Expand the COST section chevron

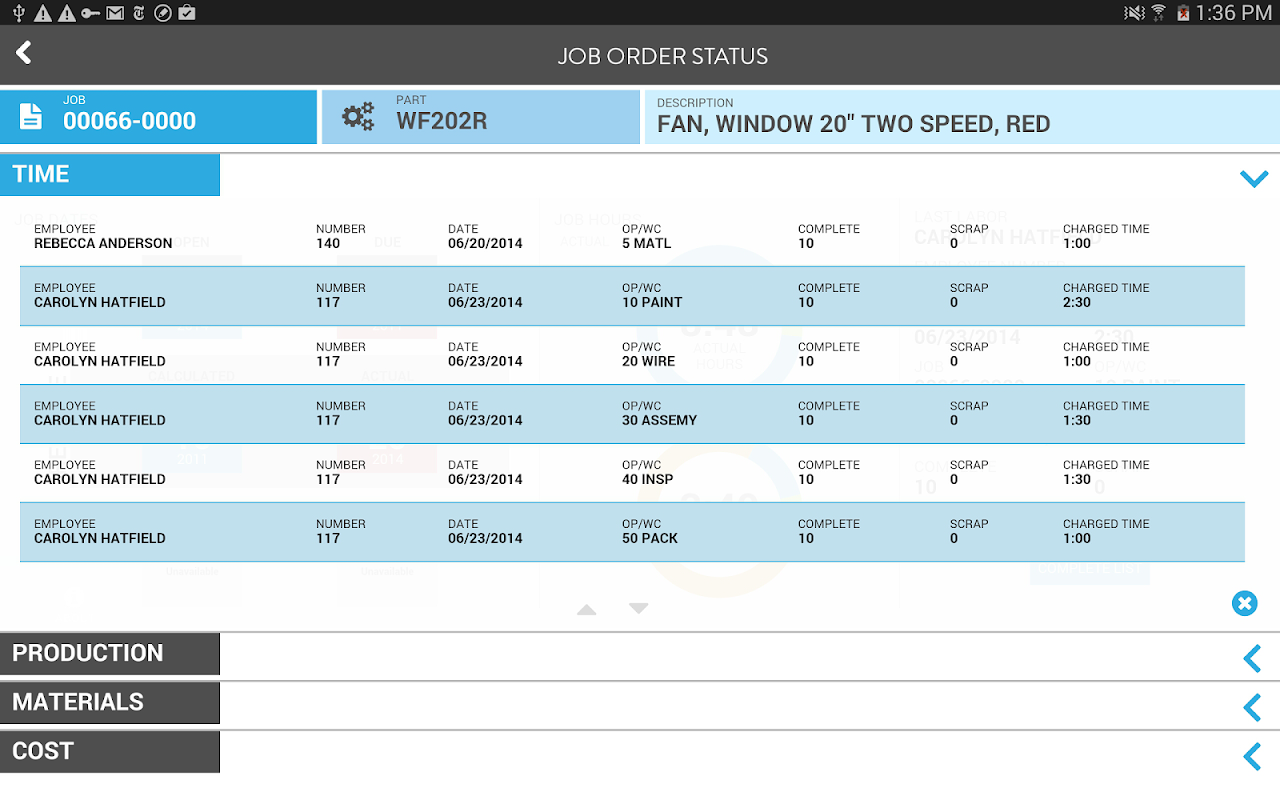[x=1252, y=756]
